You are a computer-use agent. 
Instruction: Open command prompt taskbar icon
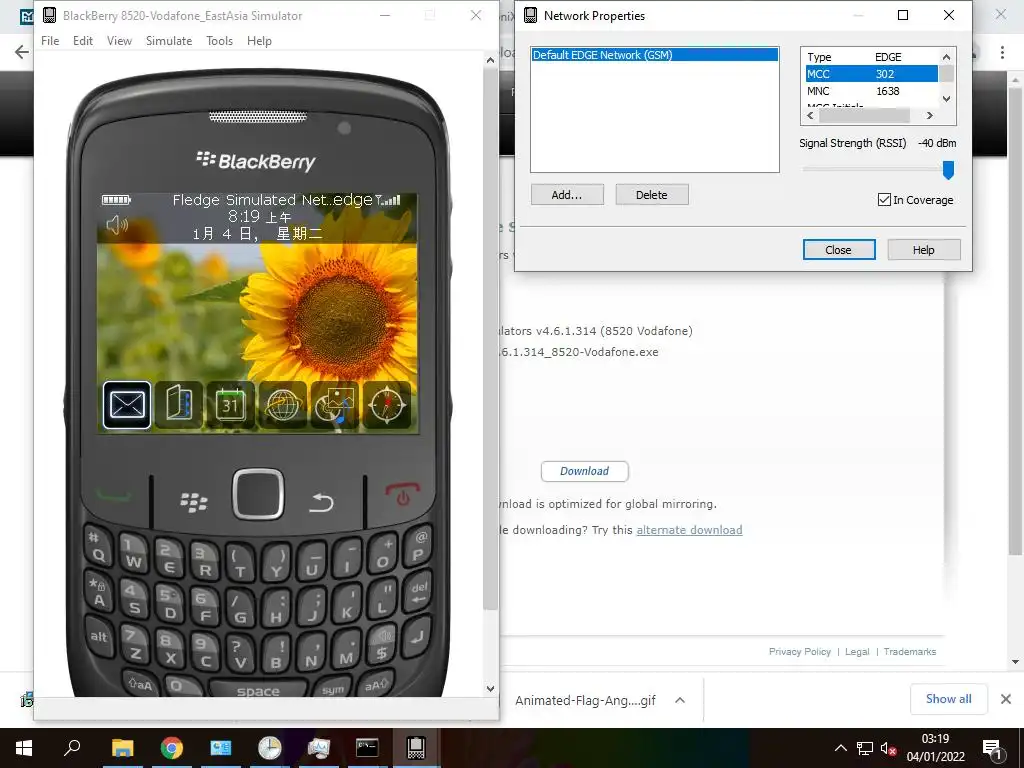367,748
